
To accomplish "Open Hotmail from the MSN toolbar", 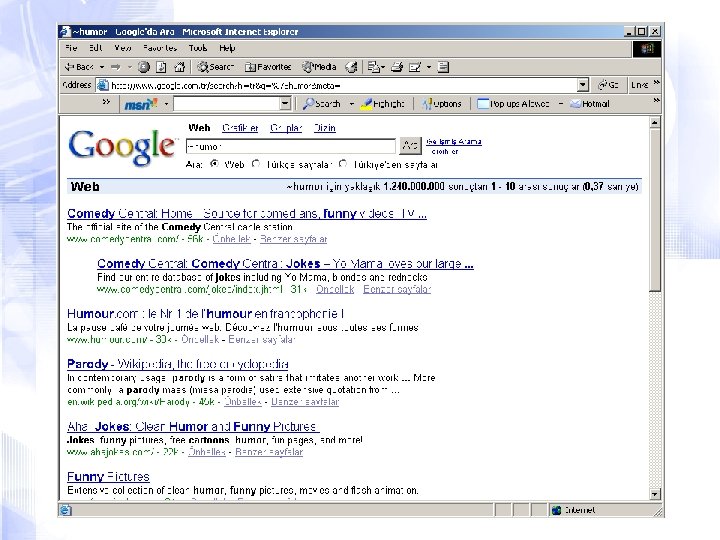I will click(x=590, y=104).
